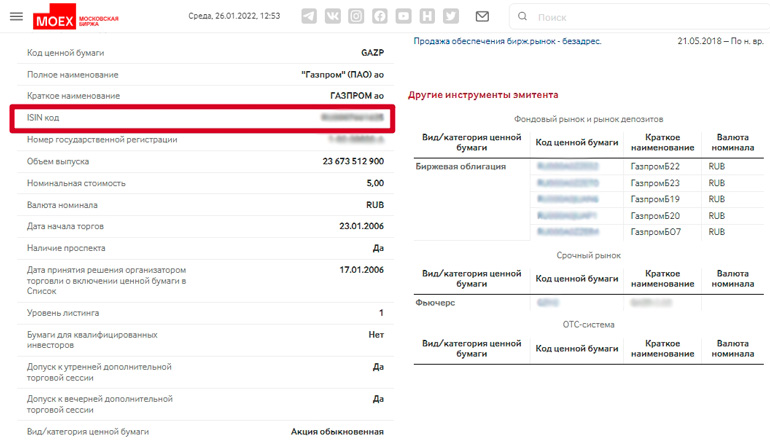Select issue volume 23 673 512 900
This screenshot has height=440, width=770.
tap(353, 161)
